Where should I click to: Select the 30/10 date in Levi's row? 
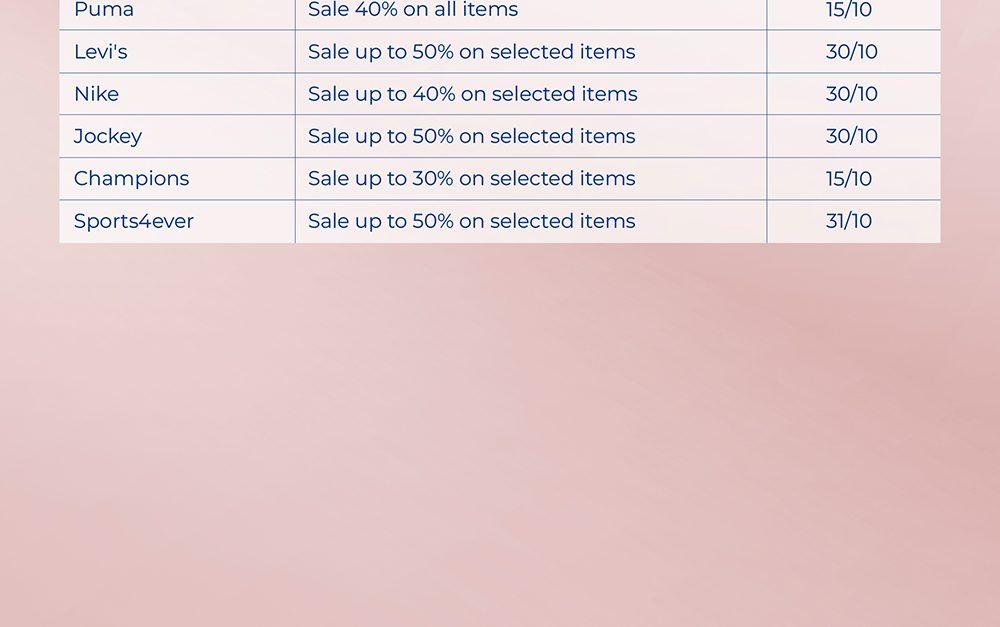click(x=852, y=52)
